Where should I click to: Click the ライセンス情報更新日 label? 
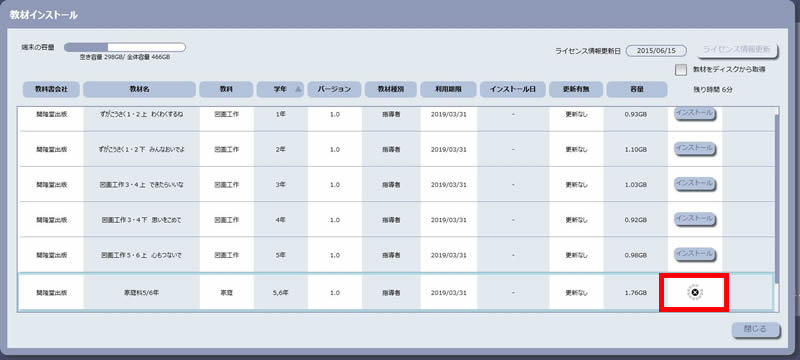588,51
